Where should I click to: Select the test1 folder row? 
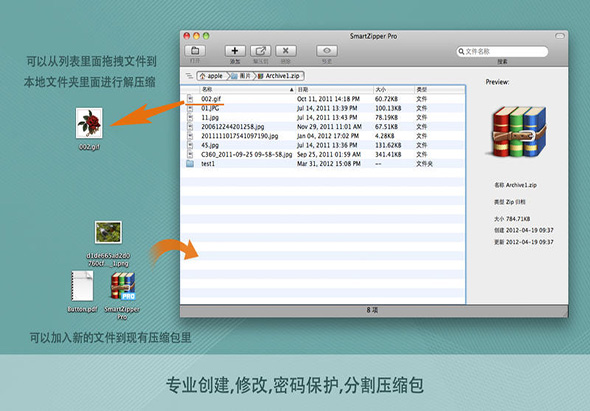tap(322, 164)
